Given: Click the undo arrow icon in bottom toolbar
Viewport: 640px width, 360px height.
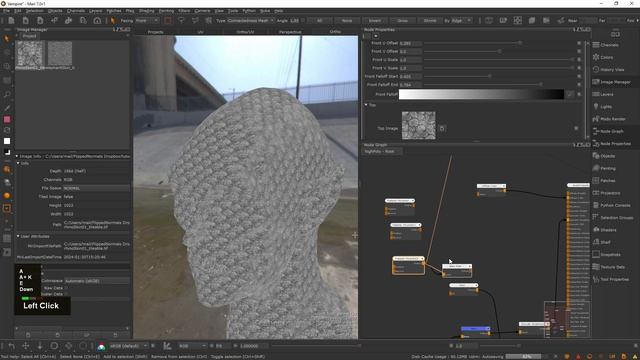Looking at the screenshot, I should pos(11,346).
